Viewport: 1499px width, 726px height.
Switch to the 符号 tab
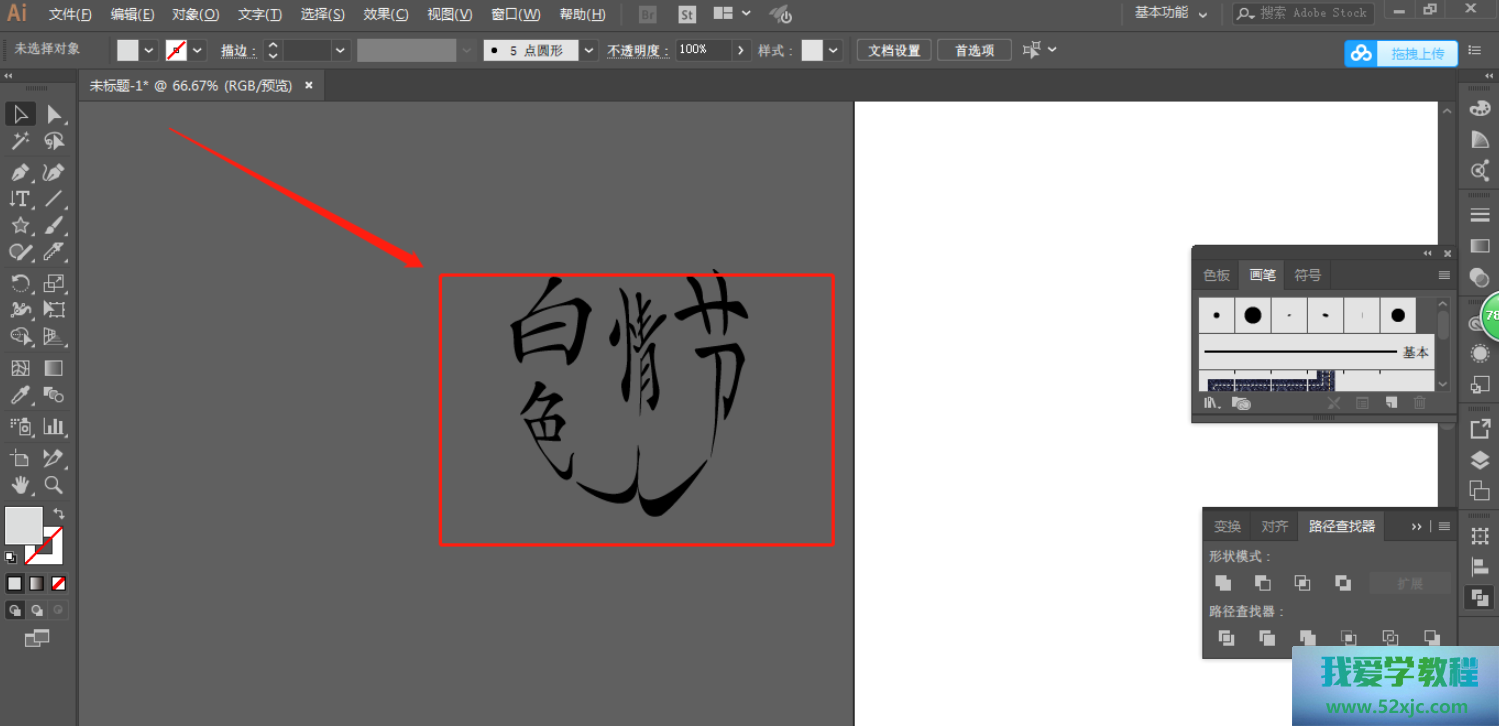coord(1307,275)
